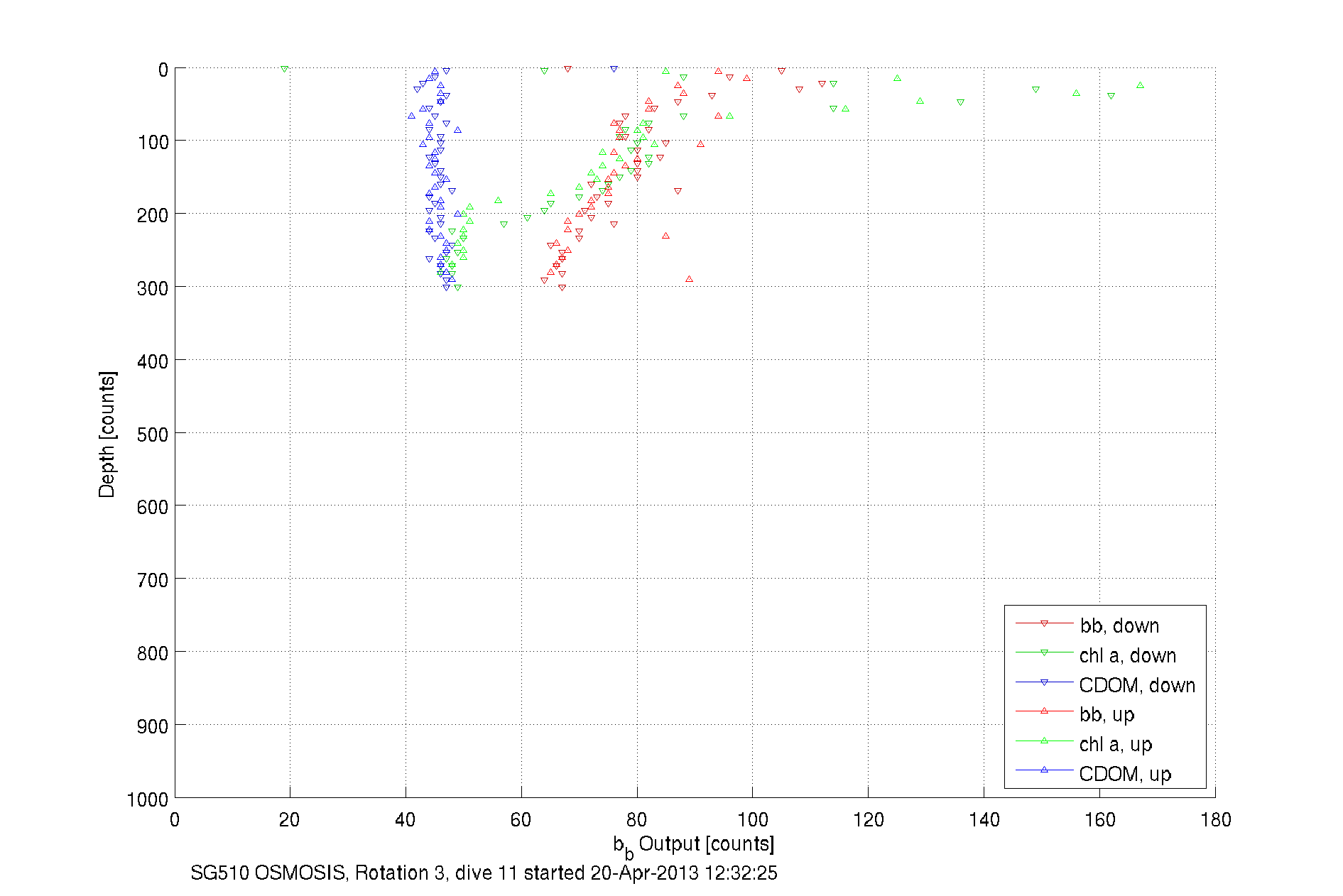Click the 'bb, up' legend entry

(1107, 714)
